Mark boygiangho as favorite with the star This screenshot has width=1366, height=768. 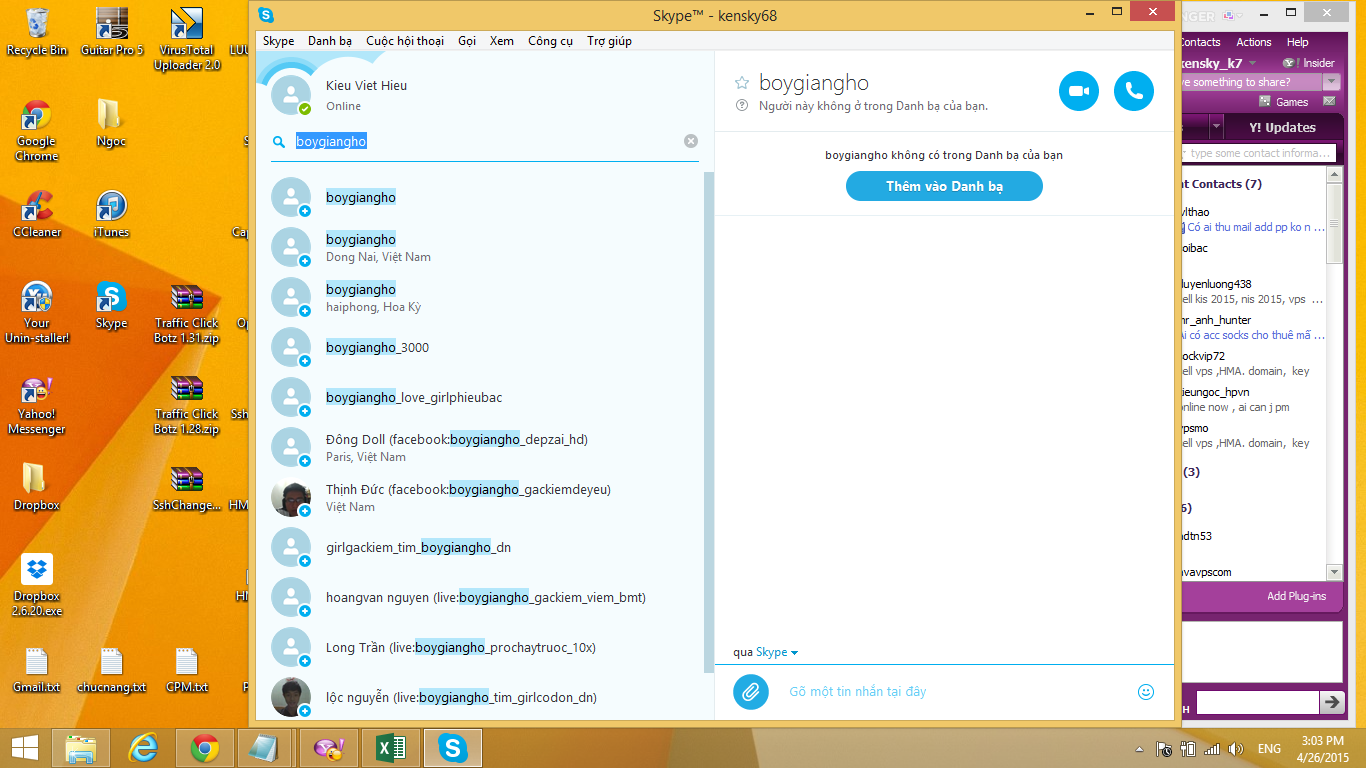742,83
